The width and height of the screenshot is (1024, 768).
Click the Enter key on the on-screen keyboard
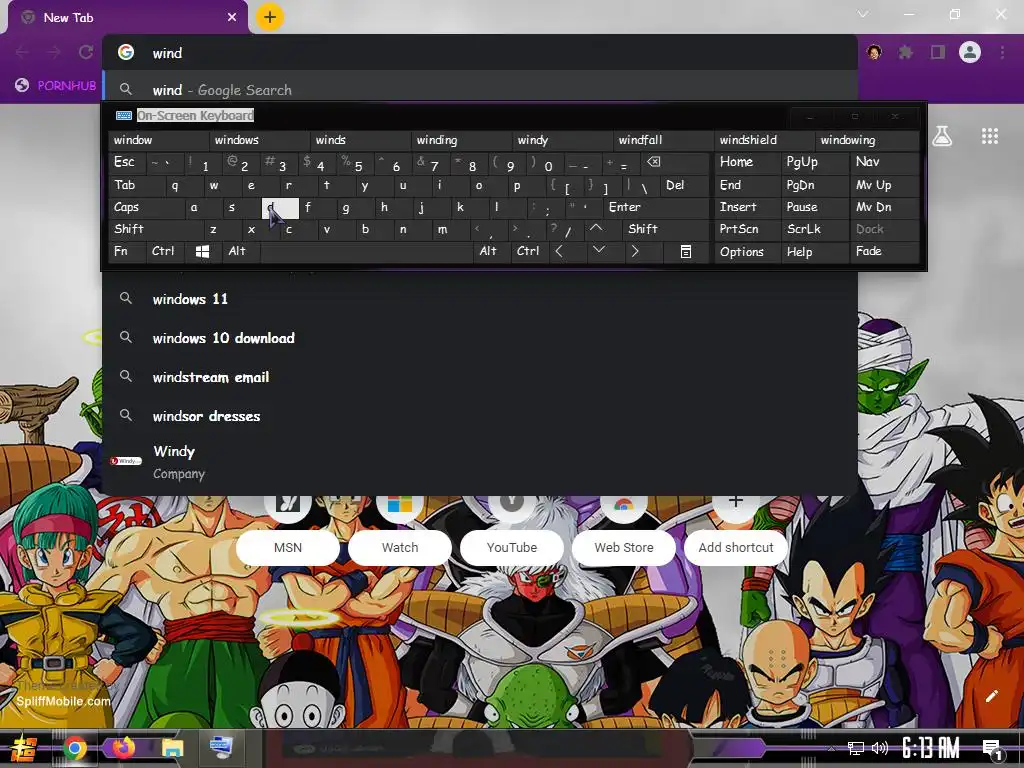656,207
